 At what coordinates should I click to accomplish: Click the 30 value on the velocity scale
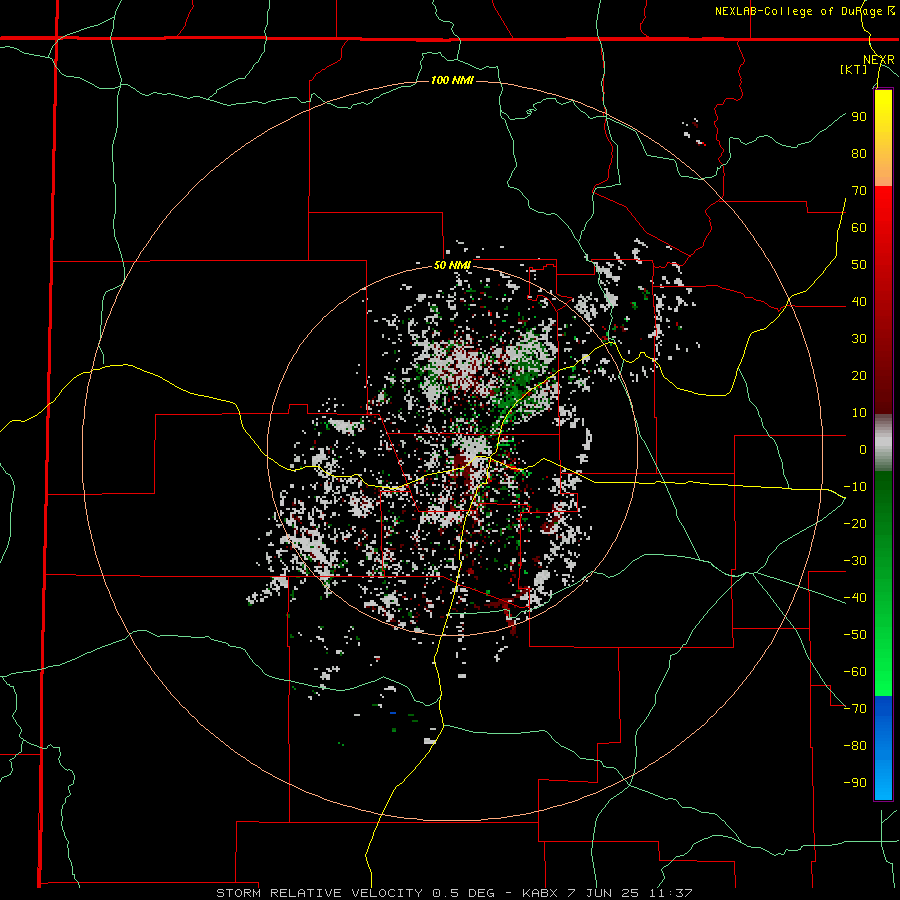click(859, 339)
